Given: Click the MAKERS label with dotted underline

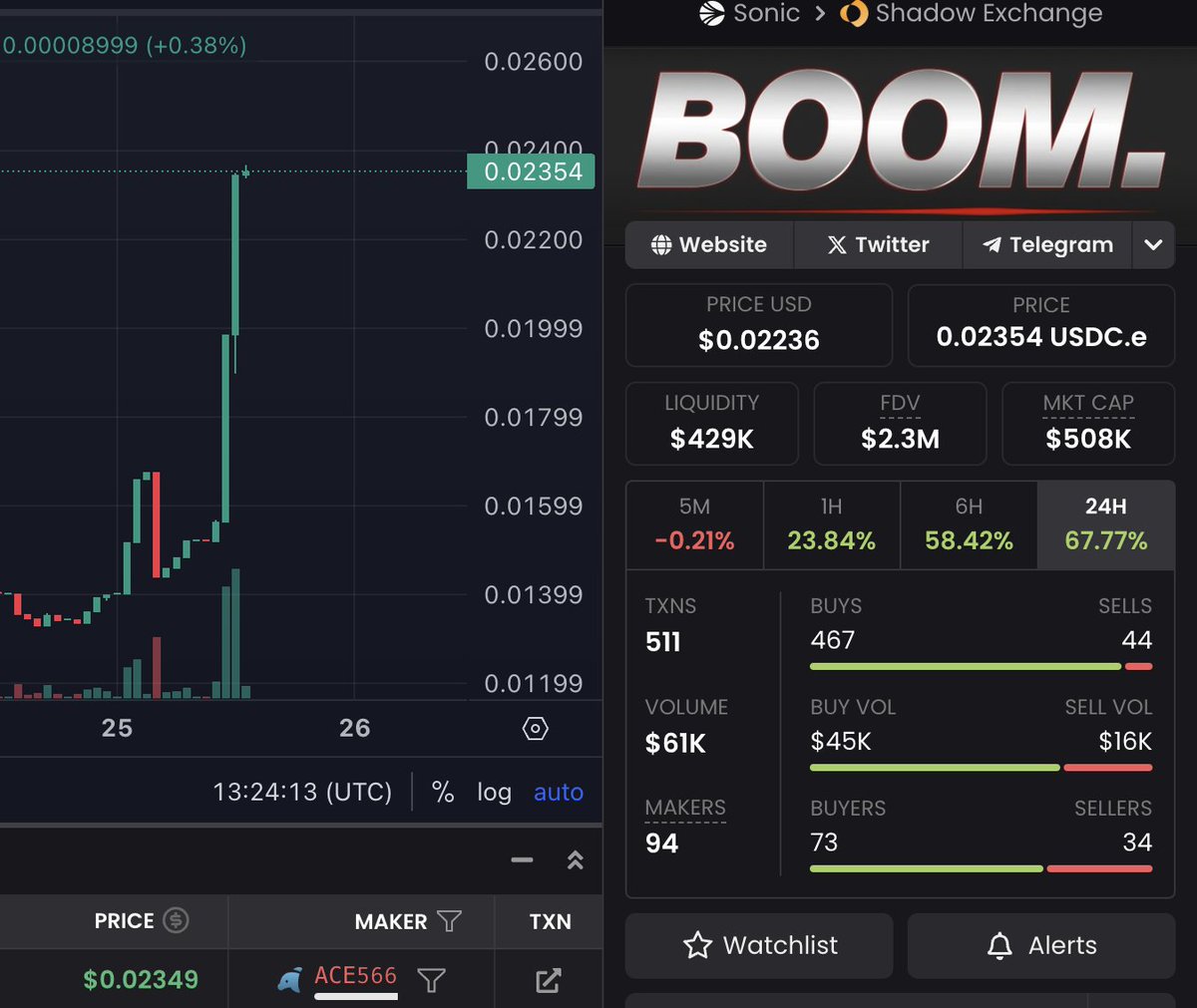Looking at the screenshot, I should (x=685, y=808).
